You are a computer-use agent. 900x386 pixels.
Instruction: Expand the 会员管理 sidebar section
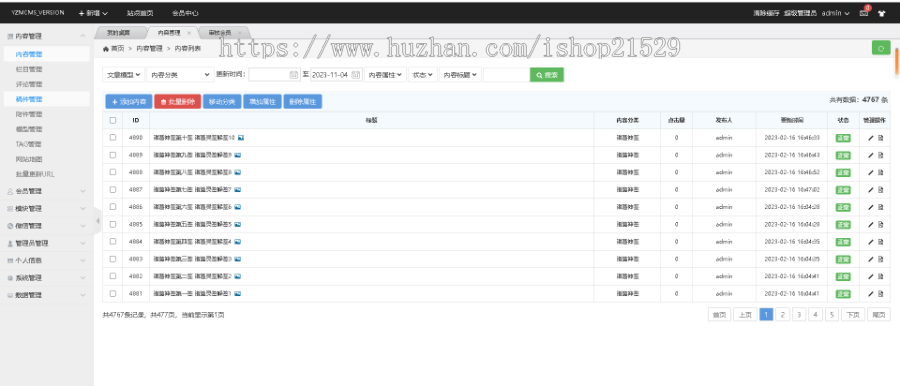(x=46, y=191)
